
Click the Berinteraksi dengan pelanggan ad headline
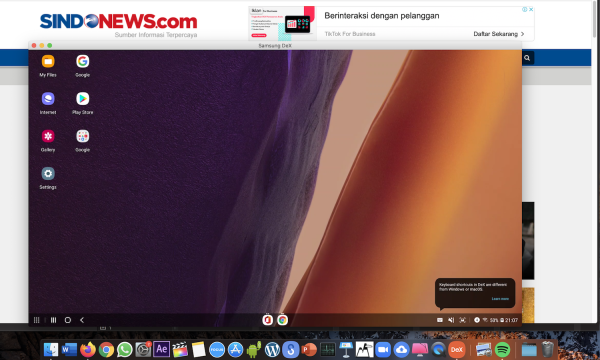382,16
